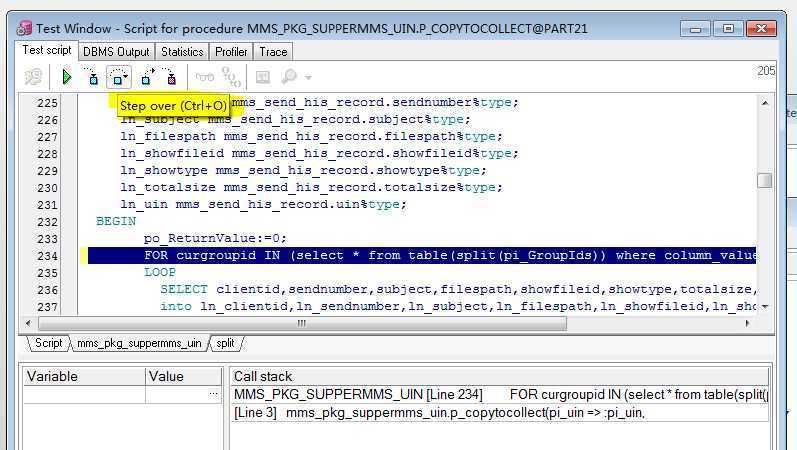Click the SELECT clientid line 236
Viewport: 797px width, 450px height.
pos(457,289)
